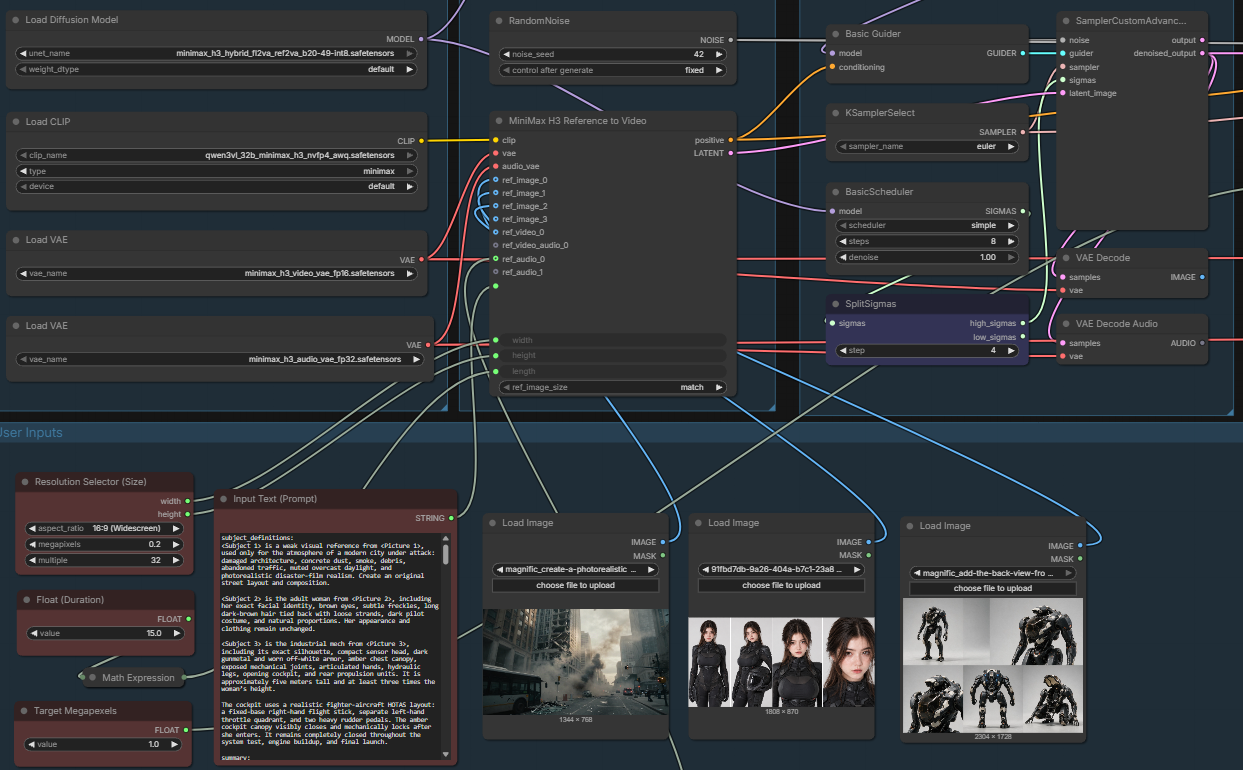Collapse the MiniMax H3 Reference to Video node

[499, 120]
